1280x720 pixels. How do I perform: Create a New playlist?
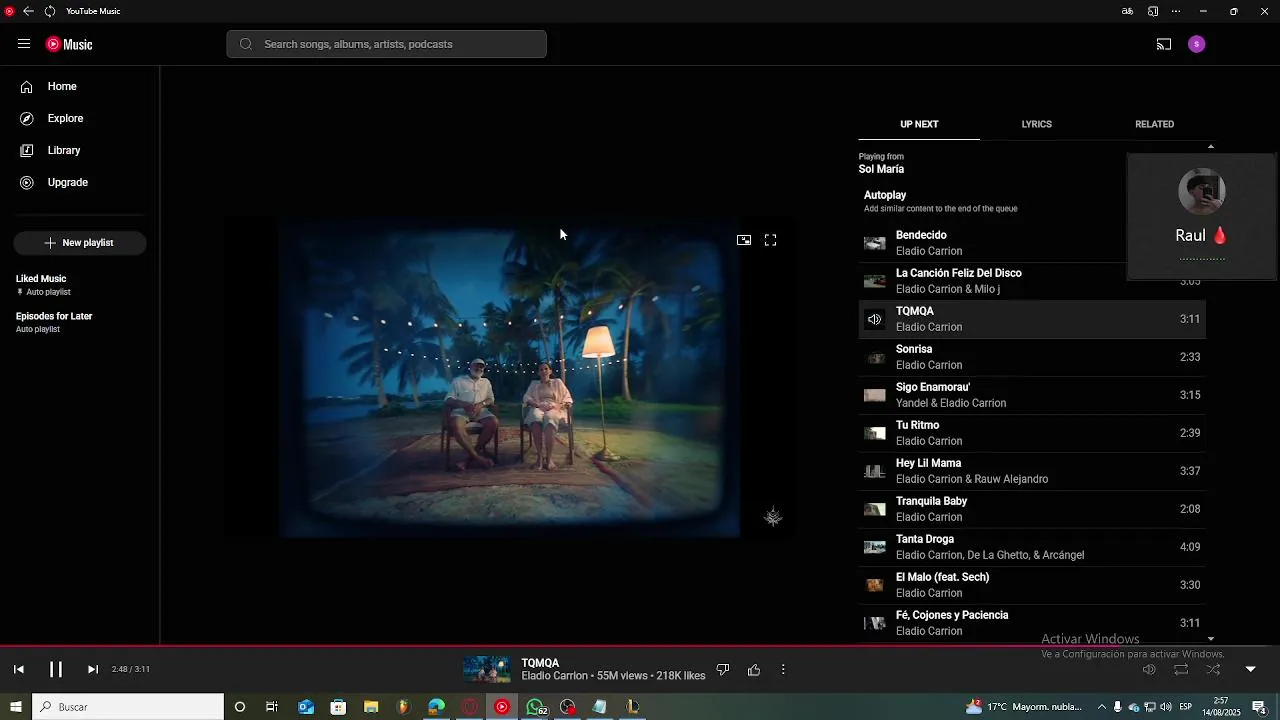click(x=80, y=243)
